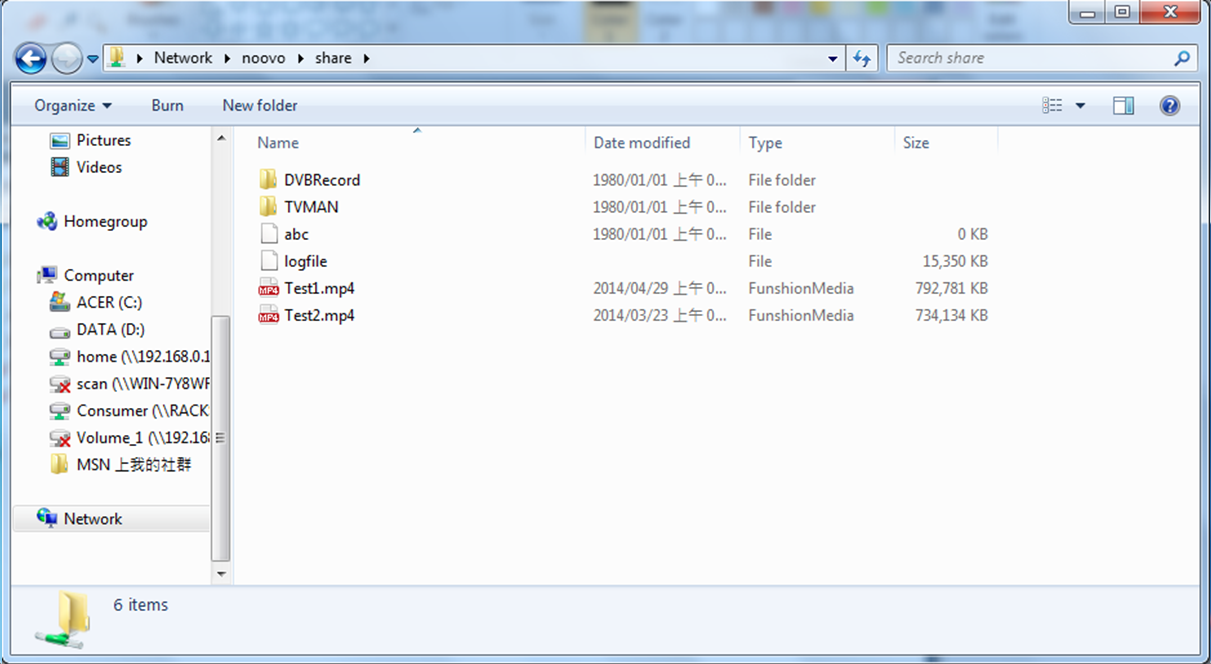Viewport: 1211px width, 664px height.
Task: Open the change view options arrow
Action: (x=1080, y=106)
